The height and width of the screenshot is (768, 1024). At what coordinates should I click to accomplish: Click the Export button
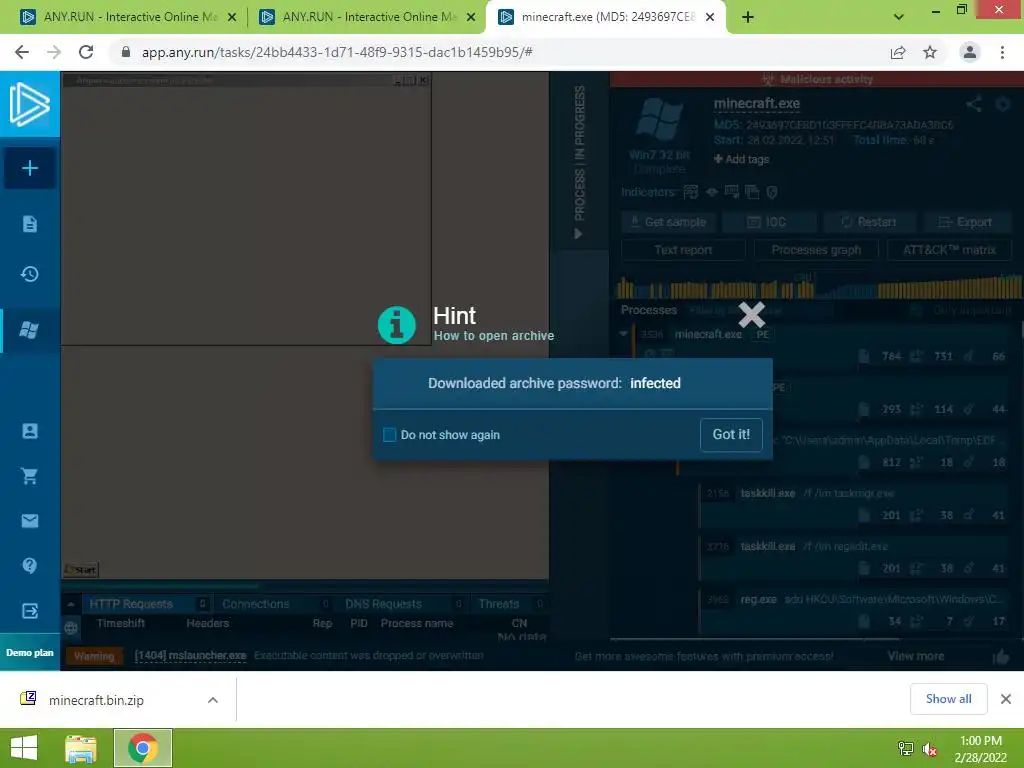968,222
